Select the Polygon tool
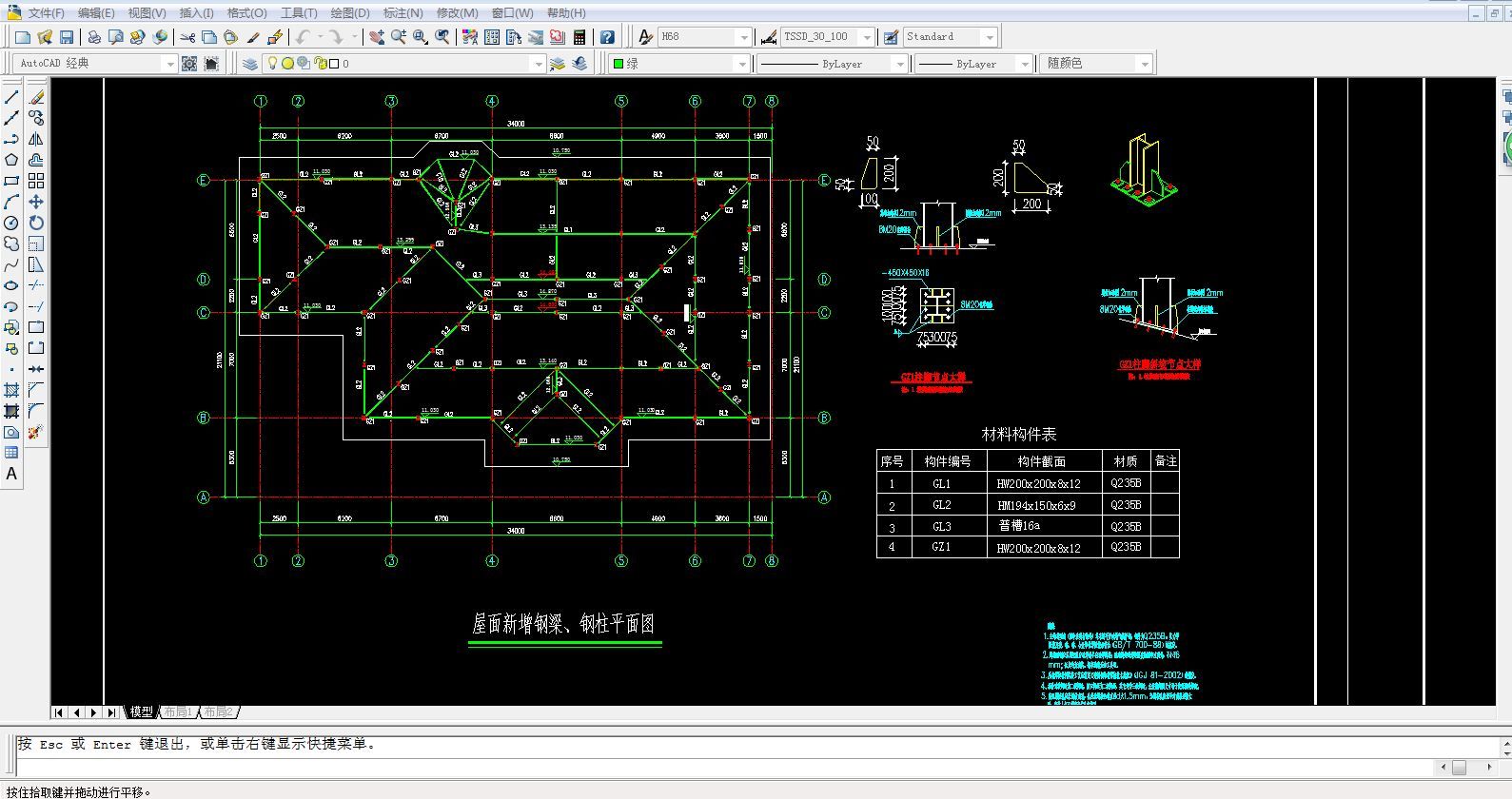 (11, 160)
